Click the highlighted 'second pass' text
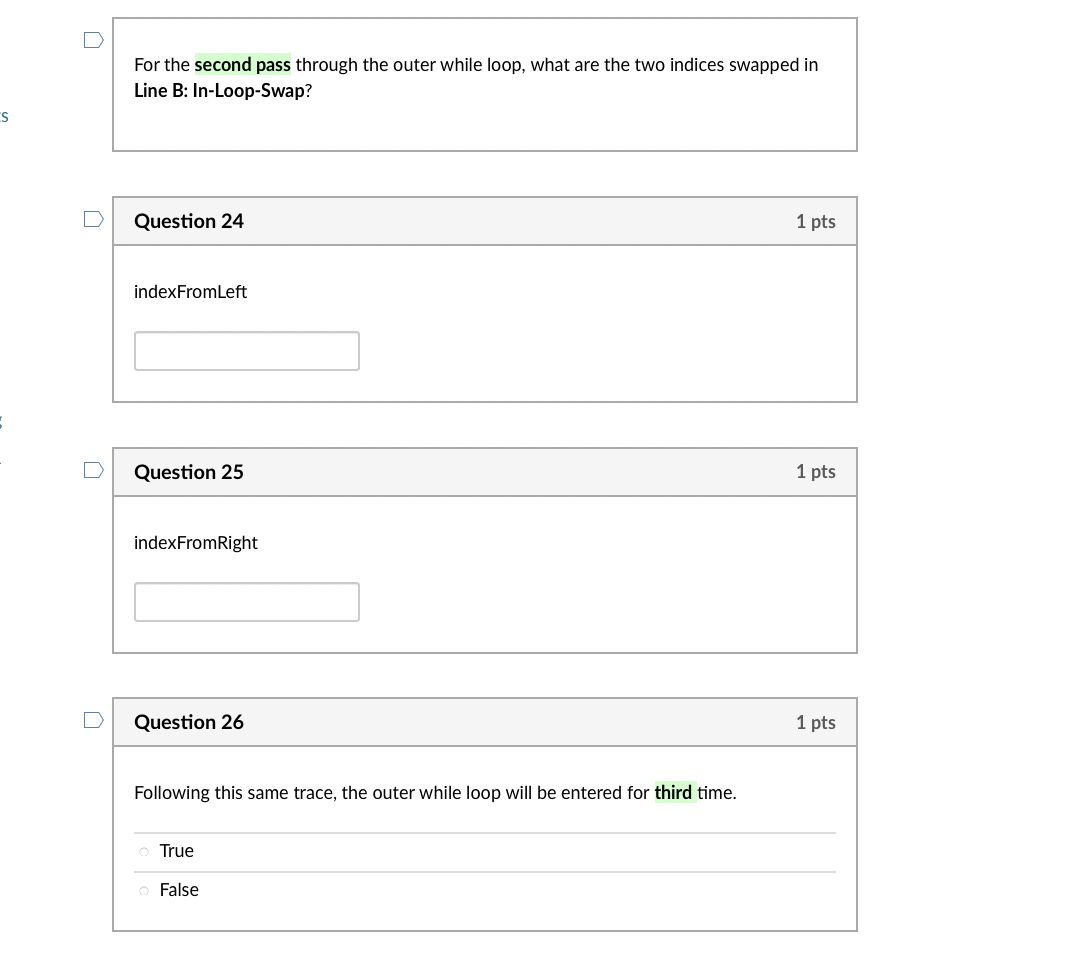1082x962 pixels. 242,65
